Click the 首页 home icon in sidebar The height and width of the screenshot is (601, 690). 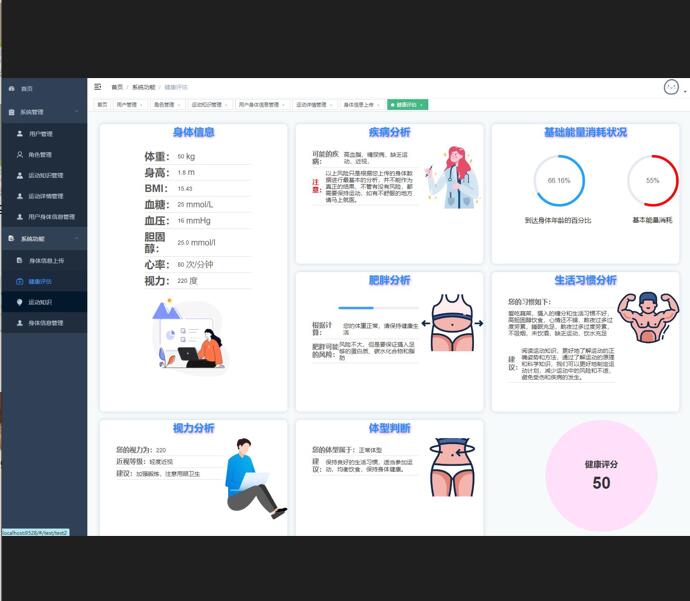[12, 88]
